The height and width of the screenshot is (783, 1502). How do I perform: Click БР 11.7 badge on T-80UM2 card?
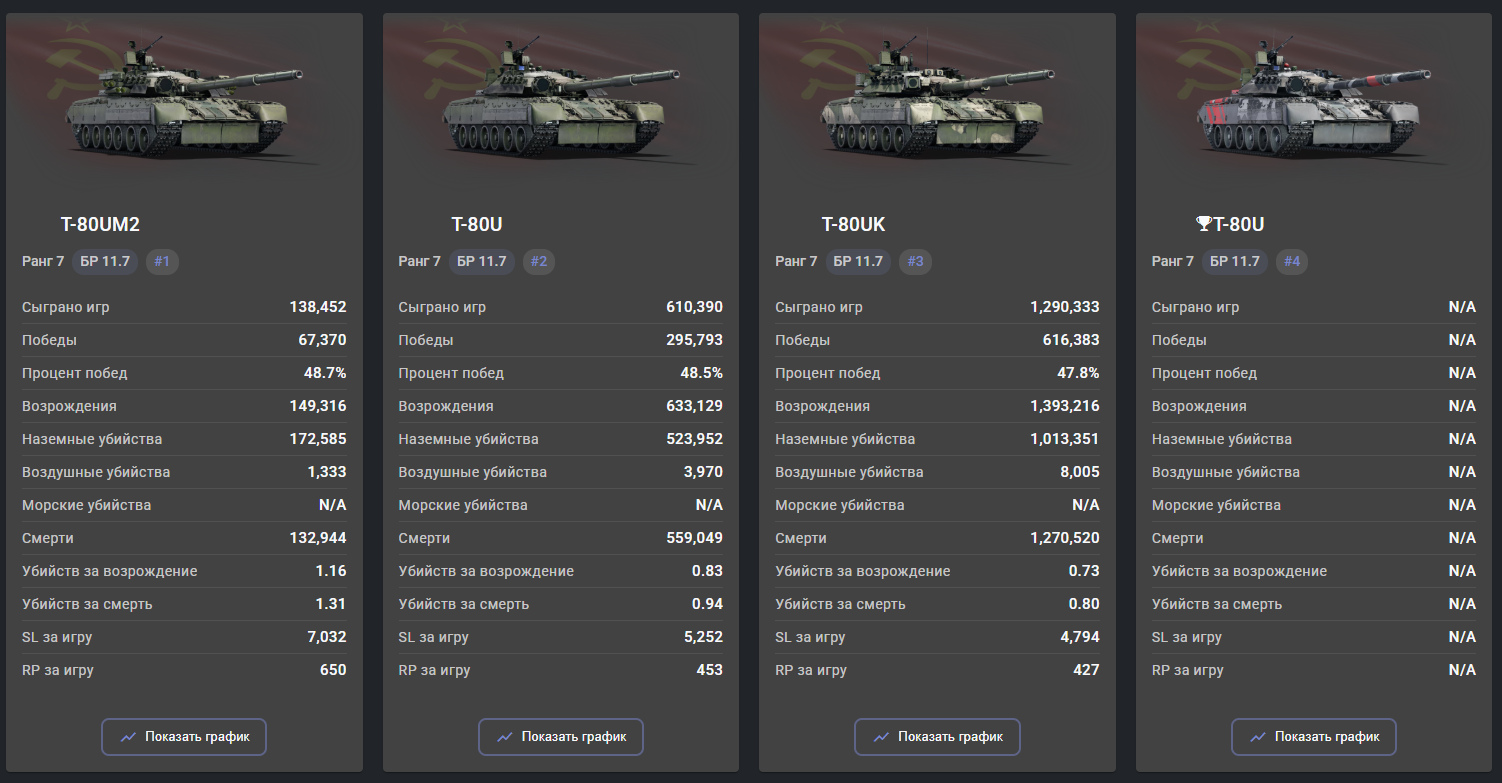pyautogui.click(x=104, y=262)
